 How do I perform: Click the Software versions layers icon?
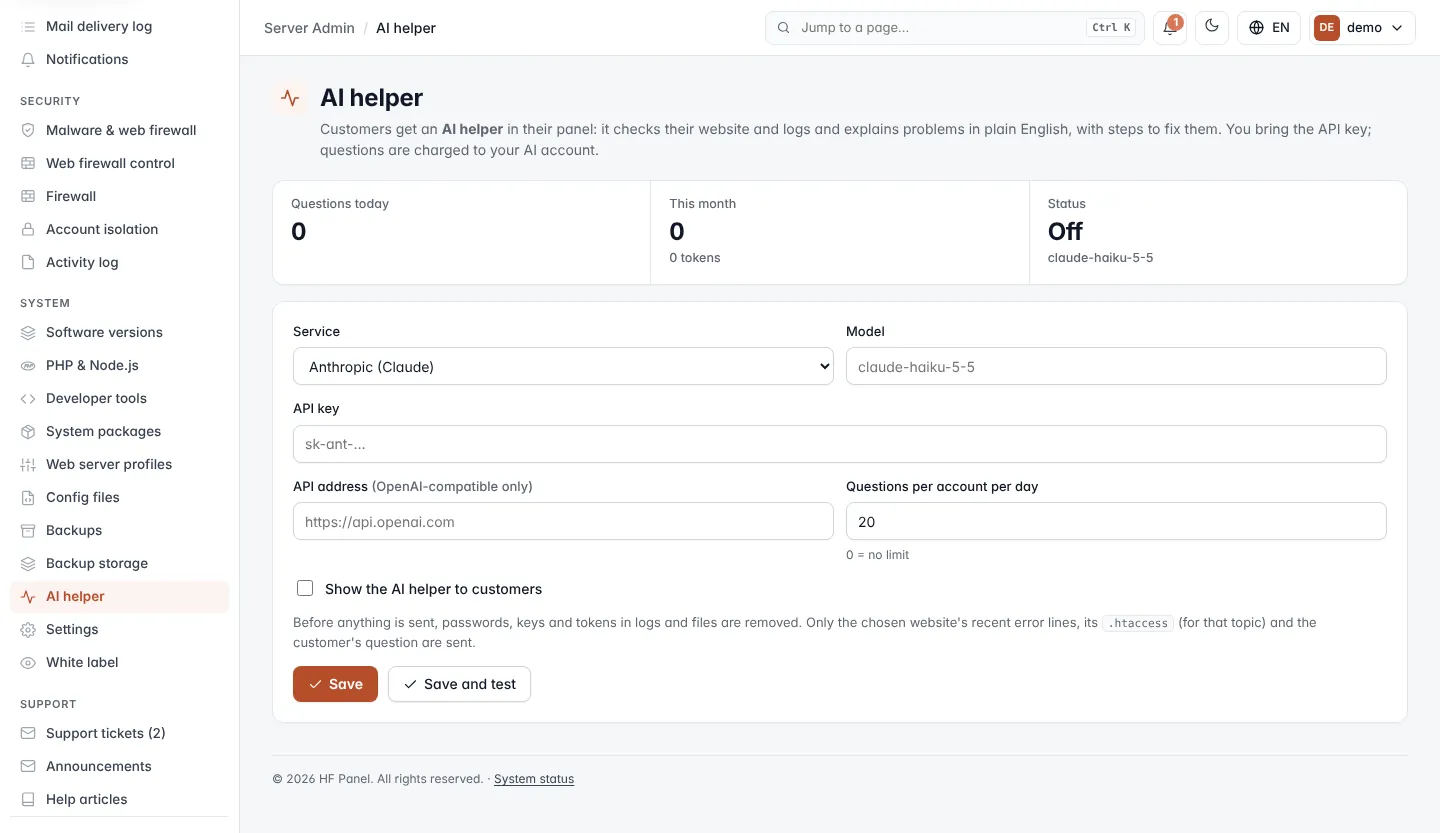coord(28,332)
